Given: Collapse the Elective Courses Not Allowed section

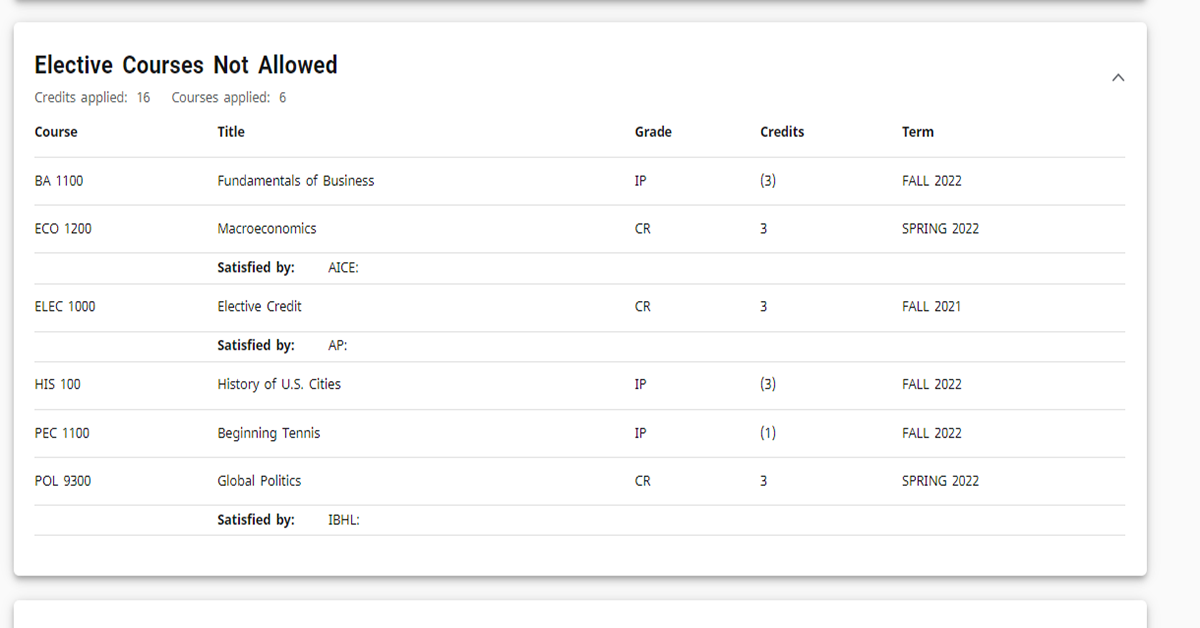Looking at the screenshot, I should 1118,78.
